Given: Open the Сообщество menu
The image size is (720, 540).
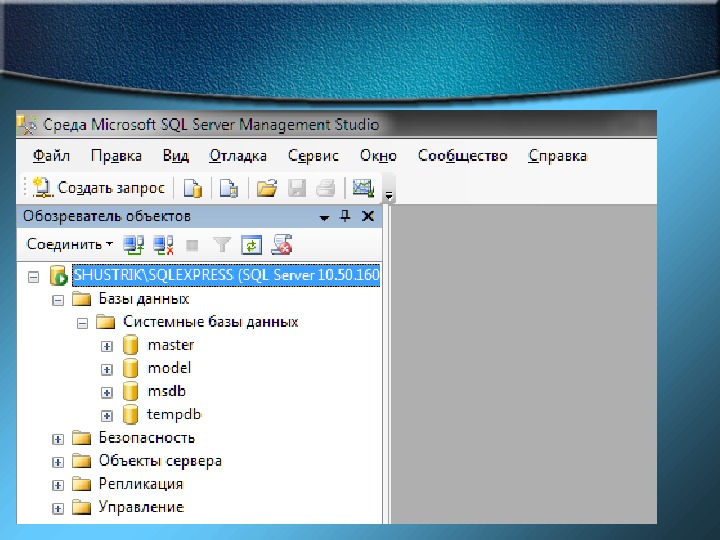Looking at the screenshot, I should click(462, 156).
